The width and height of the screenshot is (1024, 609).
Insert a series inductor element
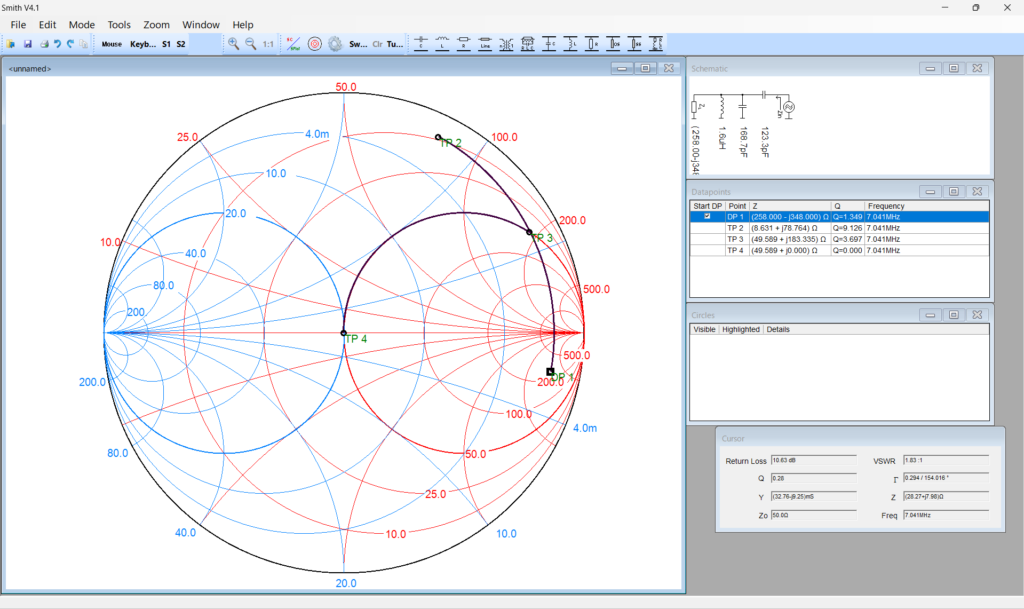443,44
